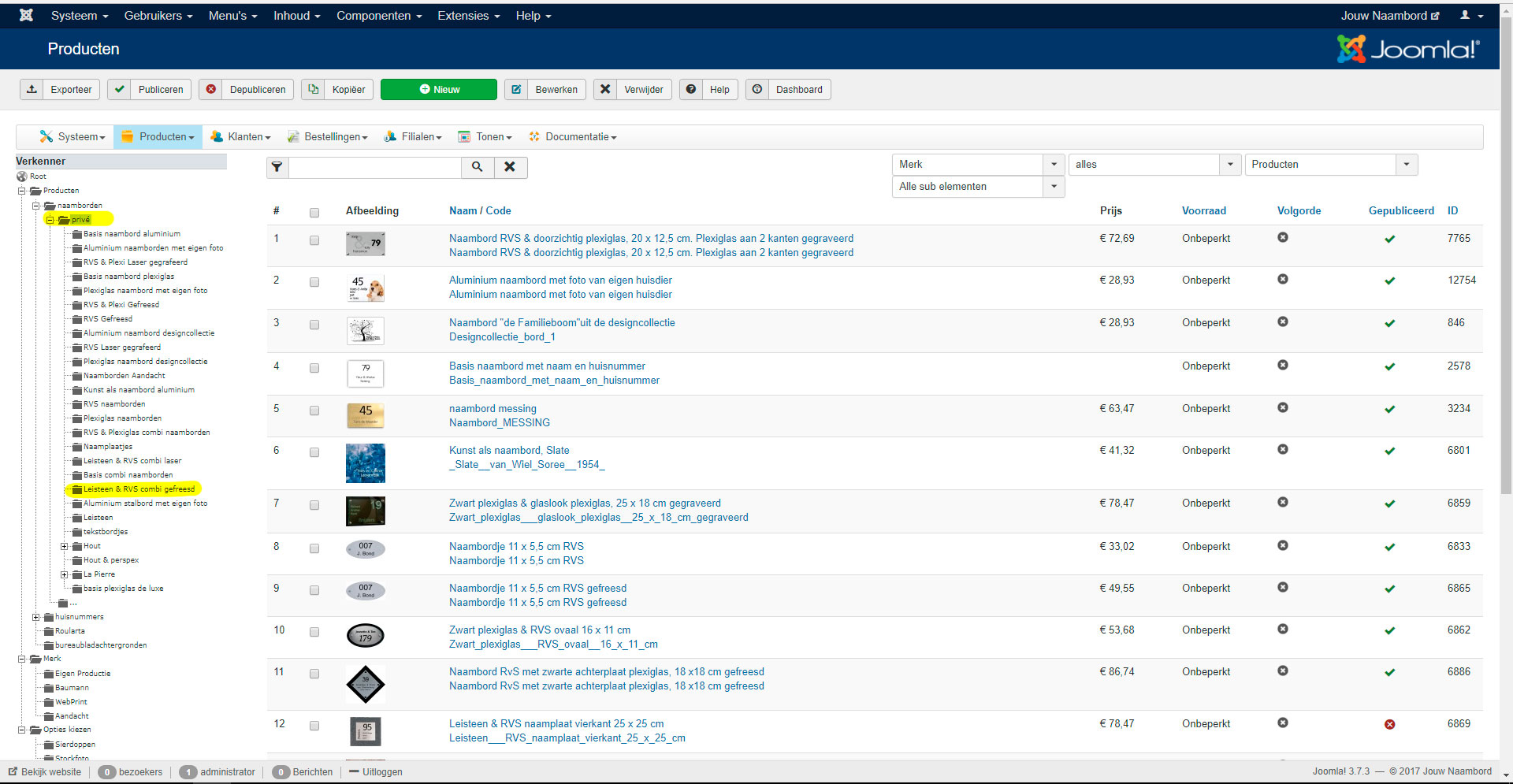Check the box for row 1 product

tap(314, 240)
